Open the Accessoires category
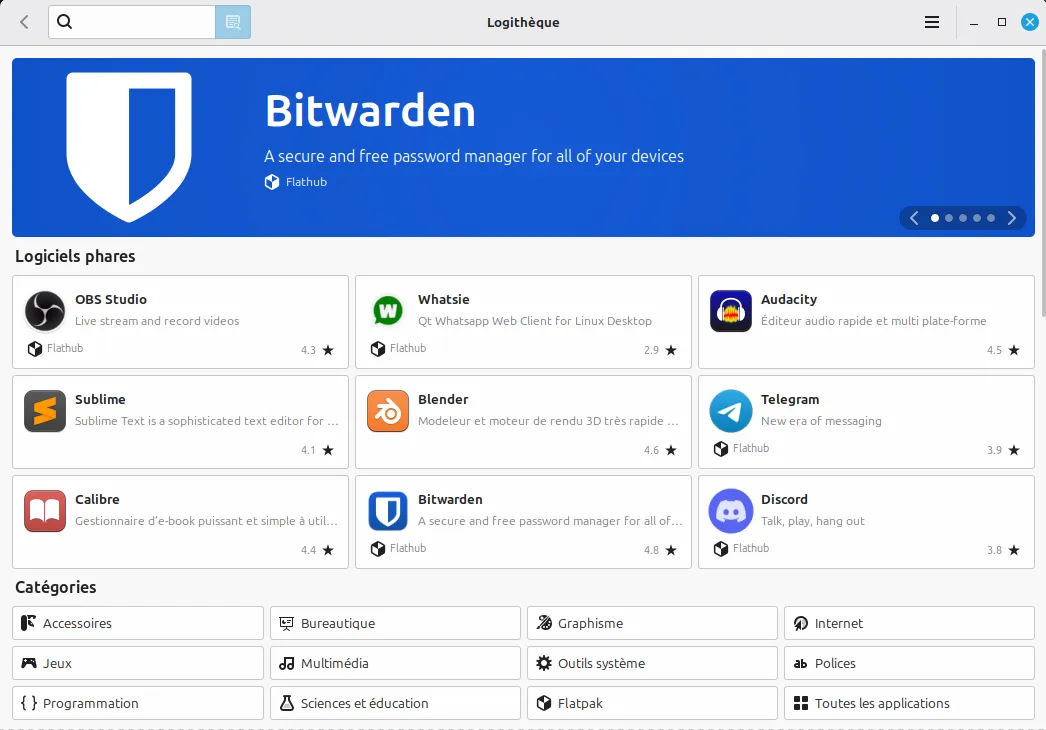Viewport: 1046px width, 730px height. pos(138,623)
